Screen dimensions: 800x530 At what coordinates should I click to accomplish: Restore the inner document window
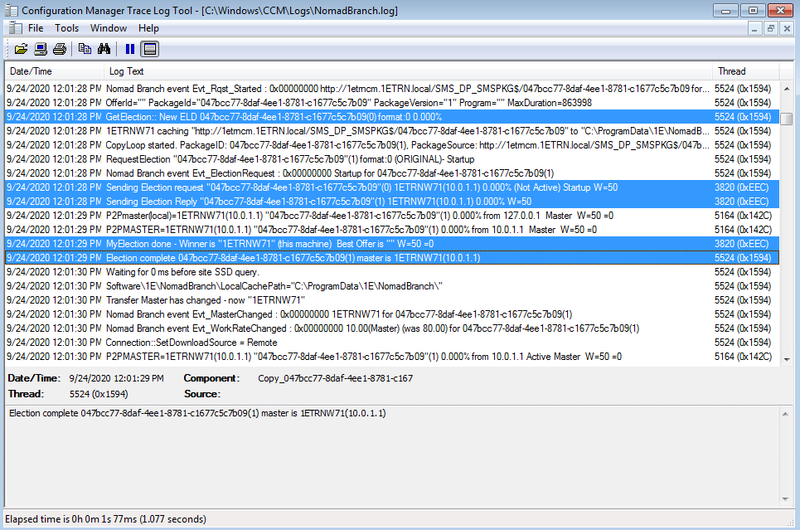(x=772, y=28)
